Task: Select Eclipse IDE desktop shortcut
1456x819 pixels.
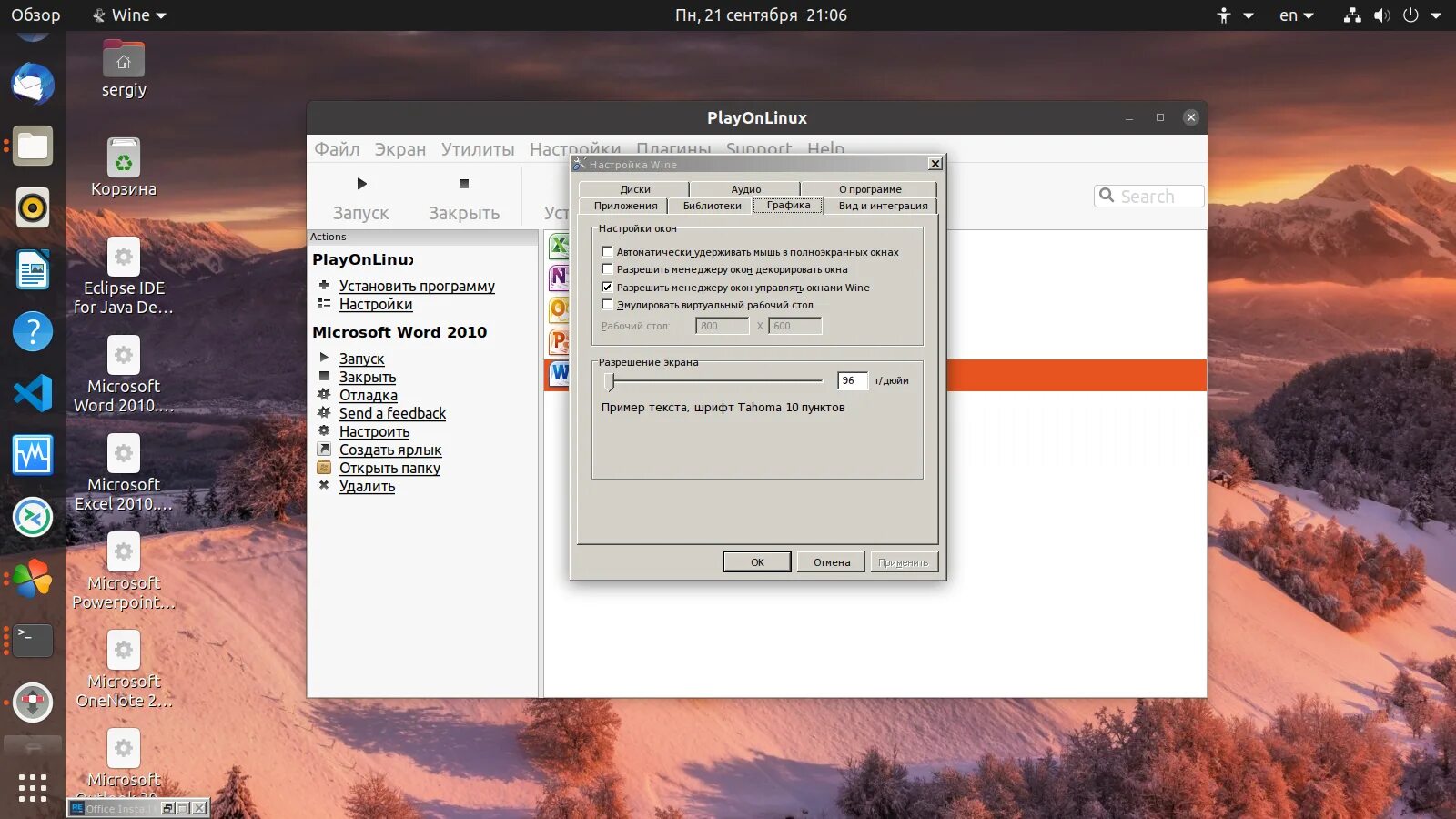Action: coord(124,277)
